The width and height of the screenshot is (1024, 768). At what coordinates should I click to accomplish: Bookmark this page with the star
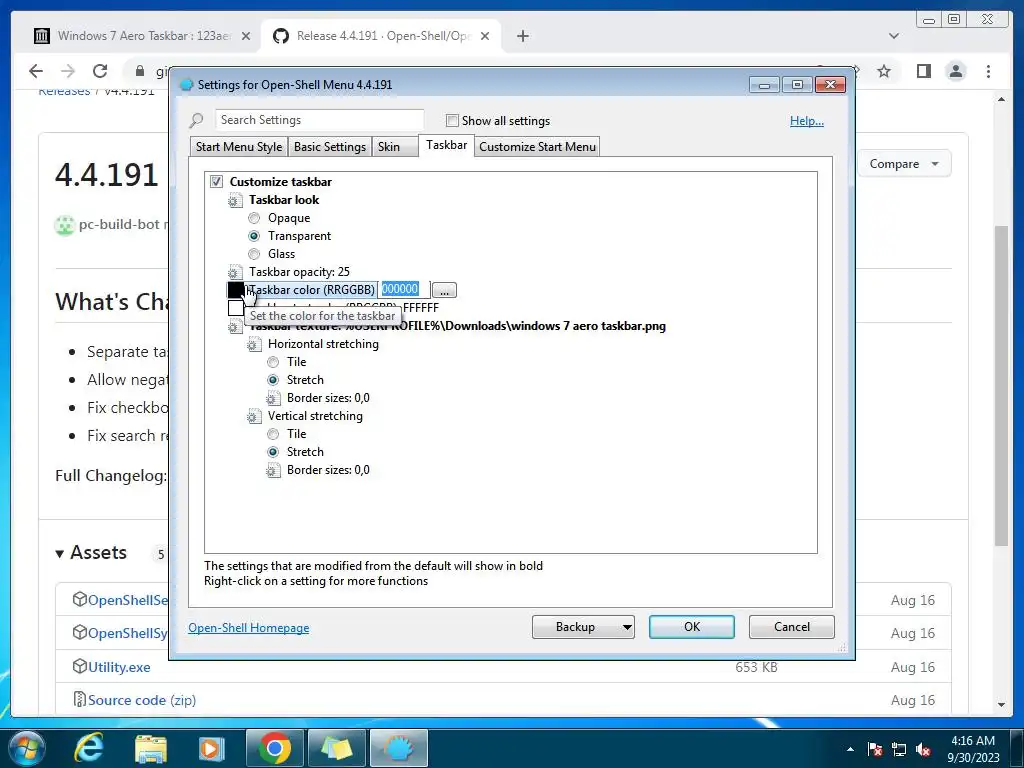click(884, 71)
